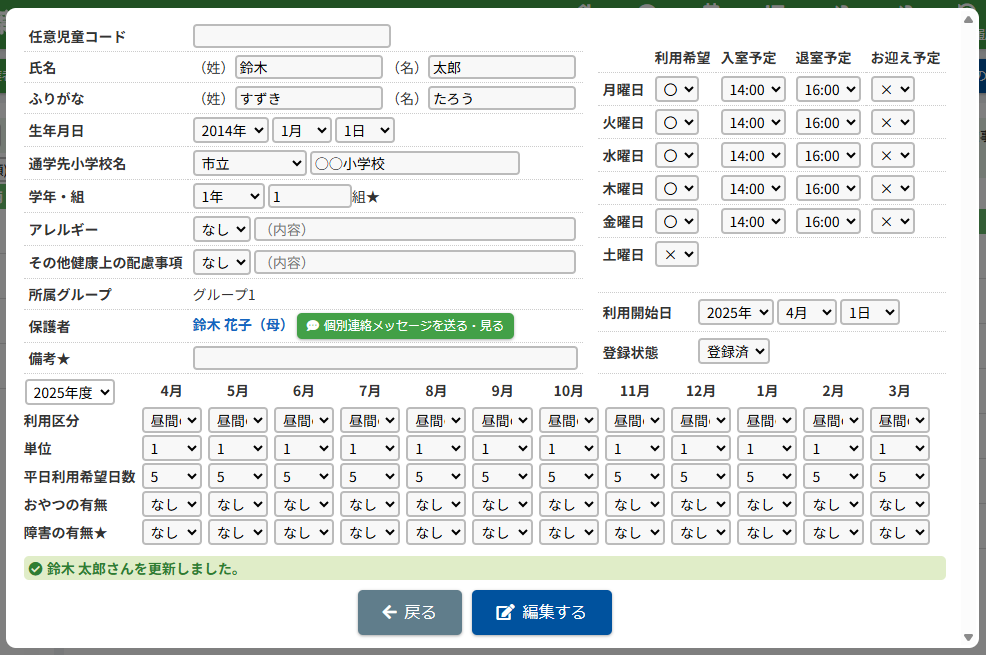The width and height of the screenshot is (986, 655).
Task: Open the アレルギー なし dropdown
Action: tap(221, 229)
